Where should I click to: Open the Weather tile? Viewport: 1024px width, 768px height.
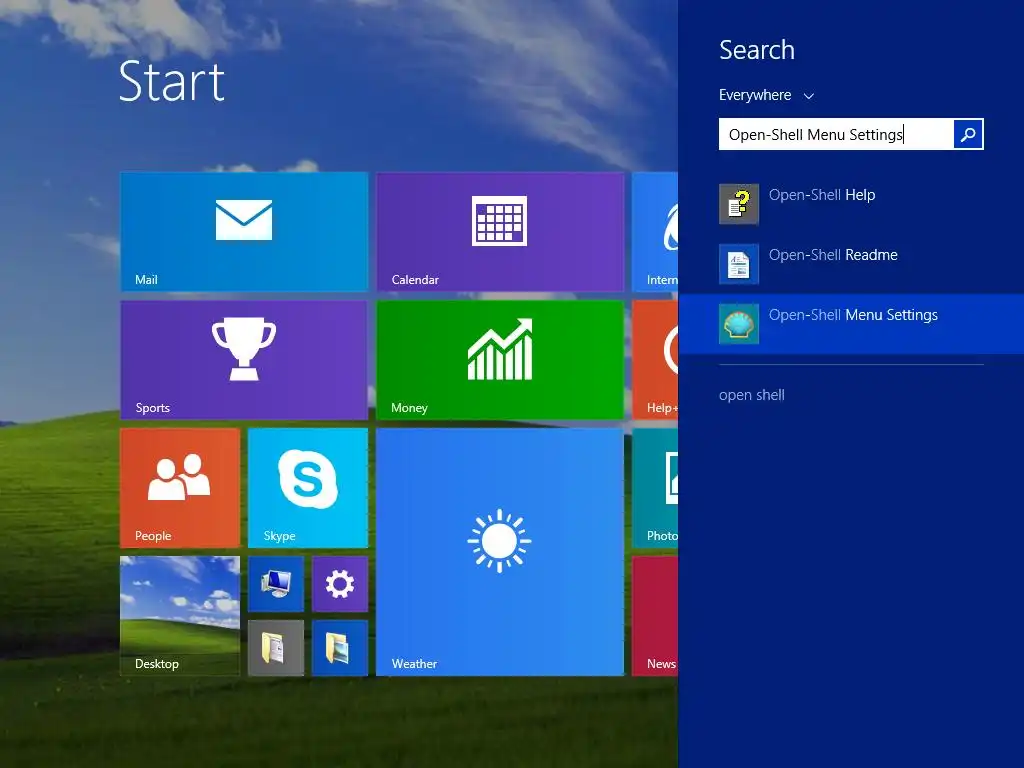tap(500, 552)
